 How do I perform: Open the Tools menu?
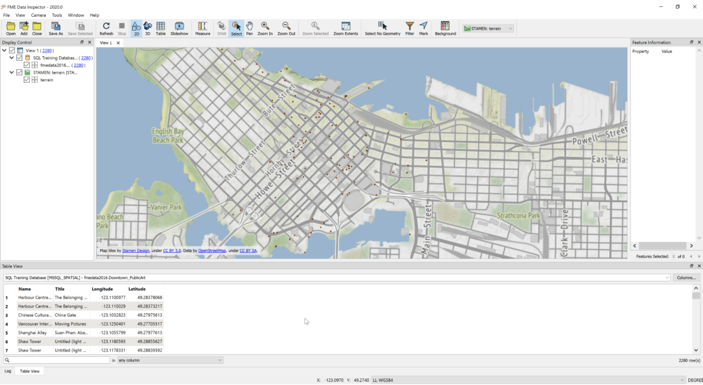coord(57,15)
